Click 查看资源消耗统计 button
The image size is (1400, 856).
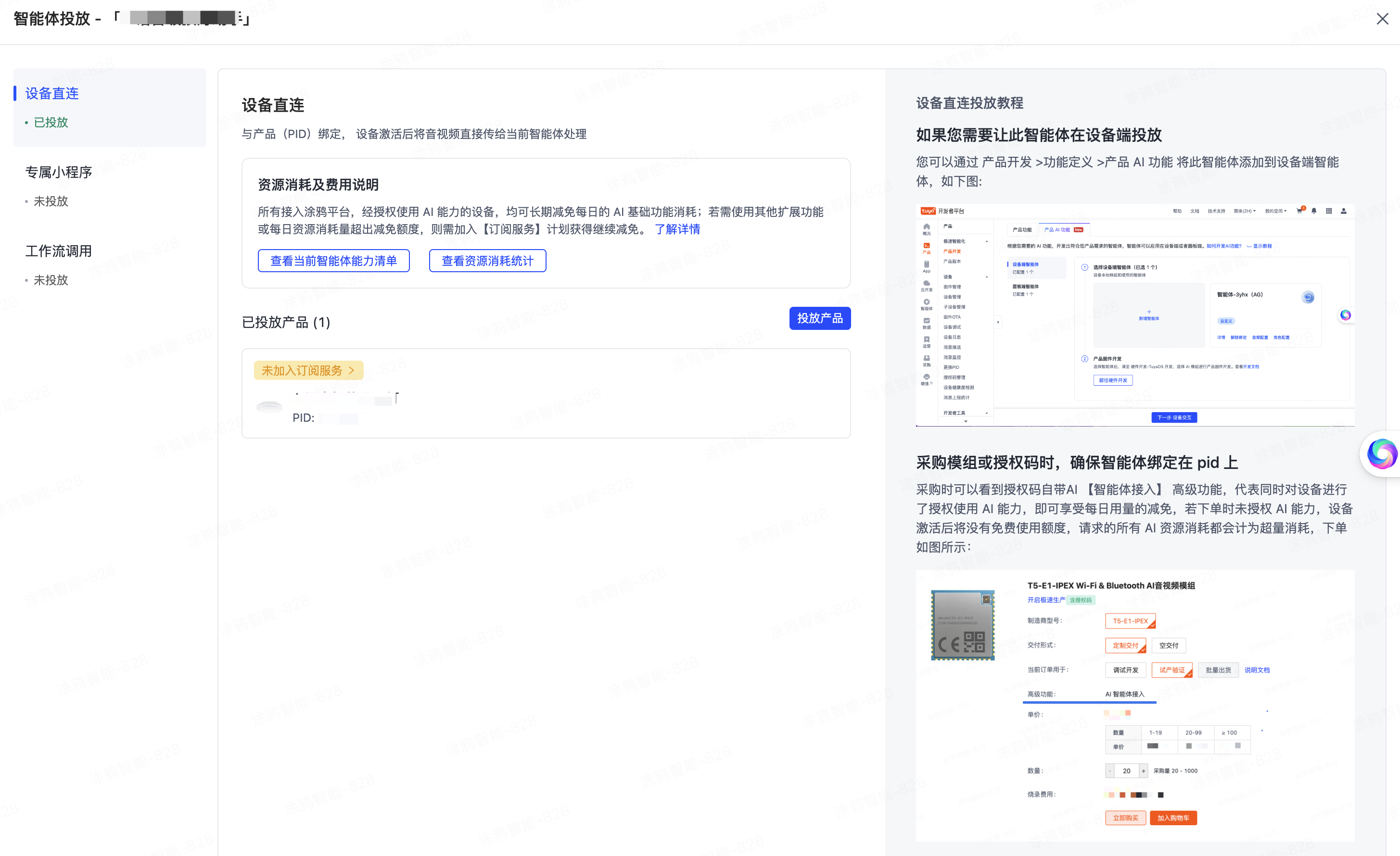487,261
